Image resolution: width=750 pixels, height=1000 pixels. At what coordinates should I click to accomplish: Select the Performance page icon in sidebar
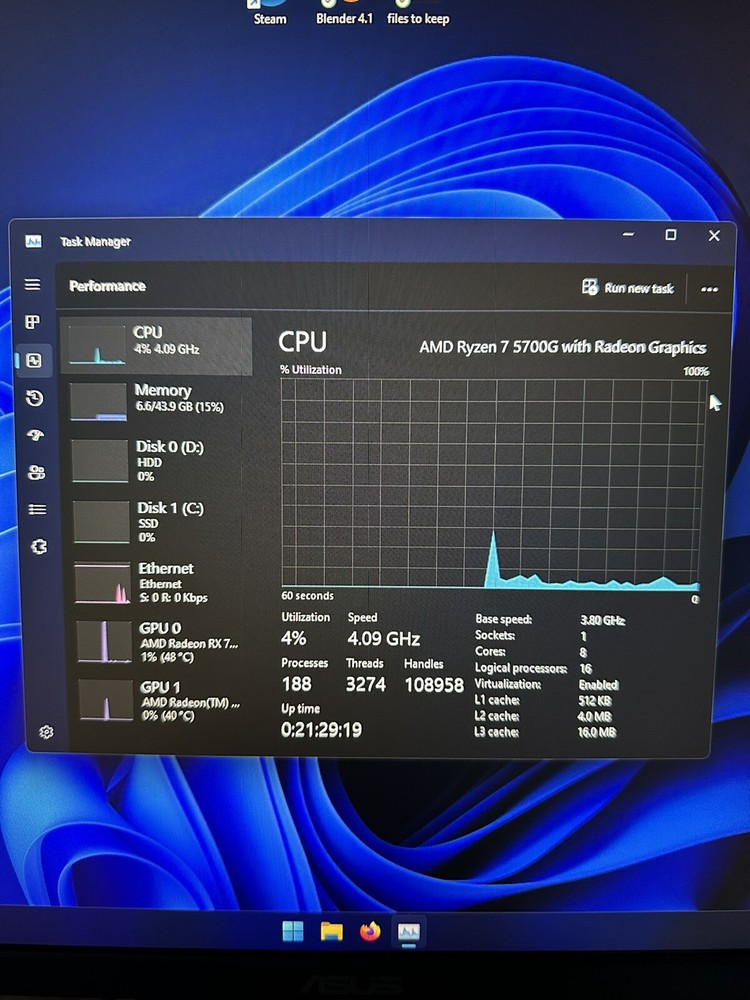pyautogui.click(x=33, y=360)
